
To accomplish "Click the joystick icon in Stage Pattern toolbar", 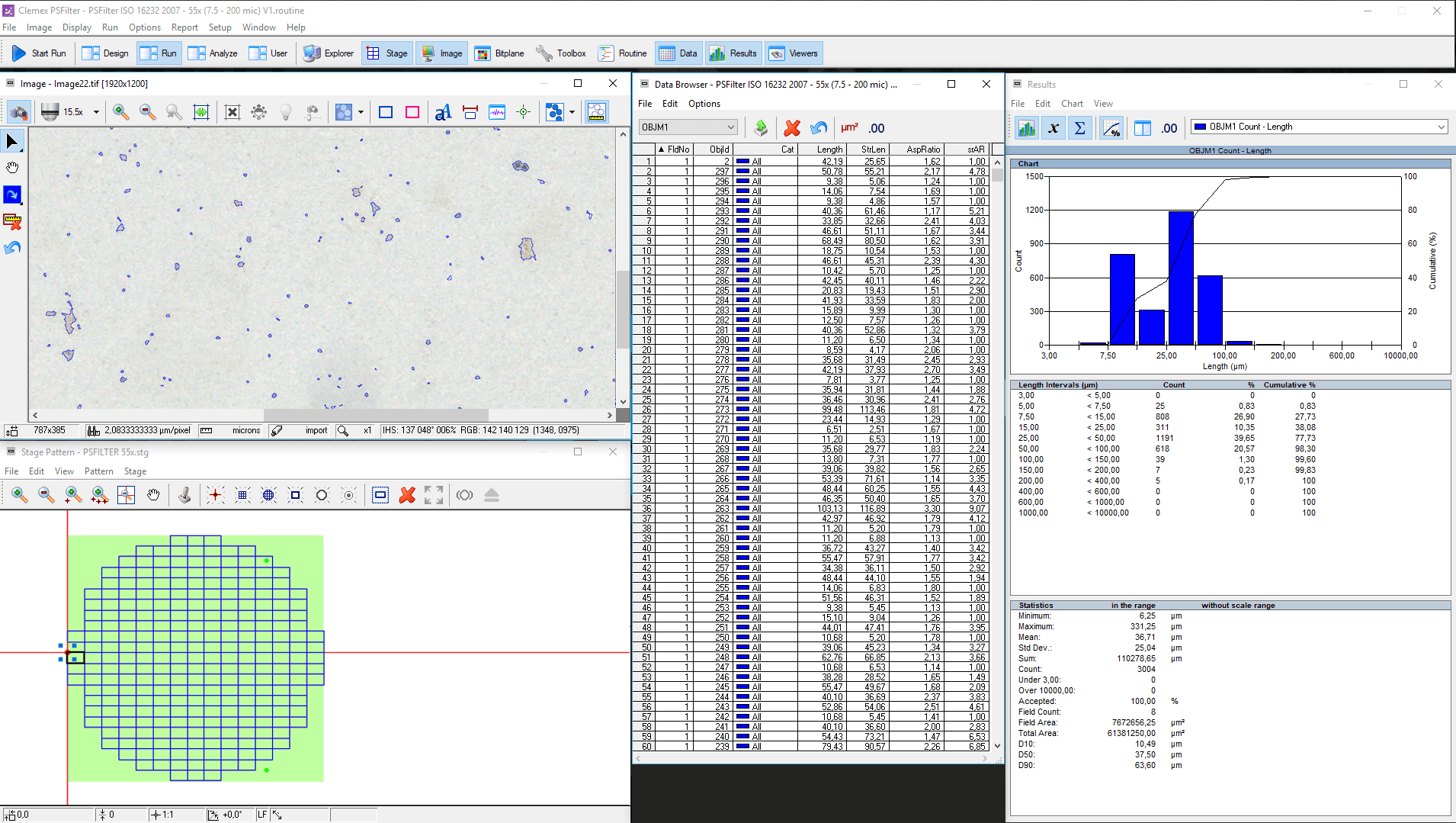I will click(x=184, y=496).
